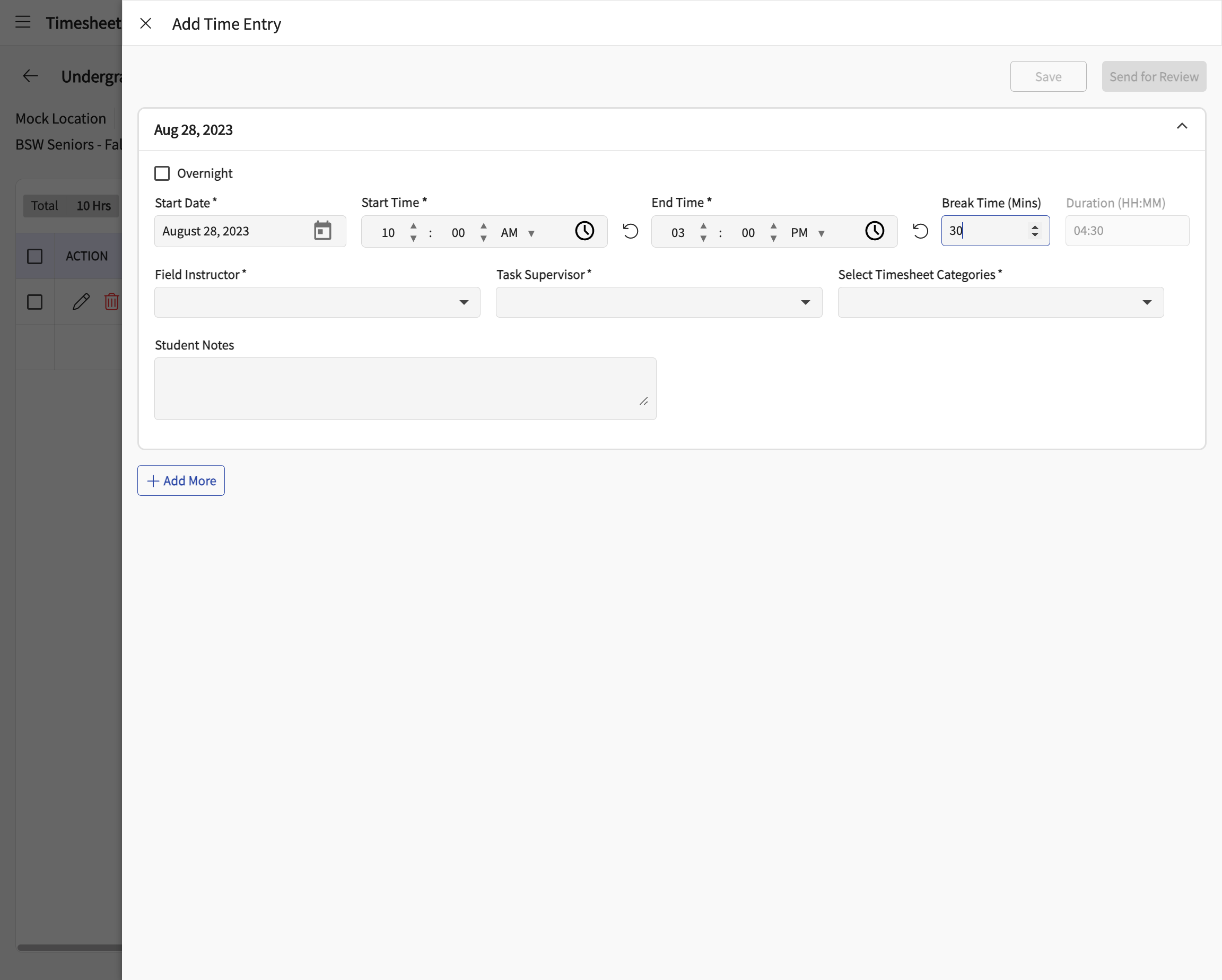Tick the ACTION header select-all checkbox
The height and width of the screenshot is (980, 1222).
point(34,256)
